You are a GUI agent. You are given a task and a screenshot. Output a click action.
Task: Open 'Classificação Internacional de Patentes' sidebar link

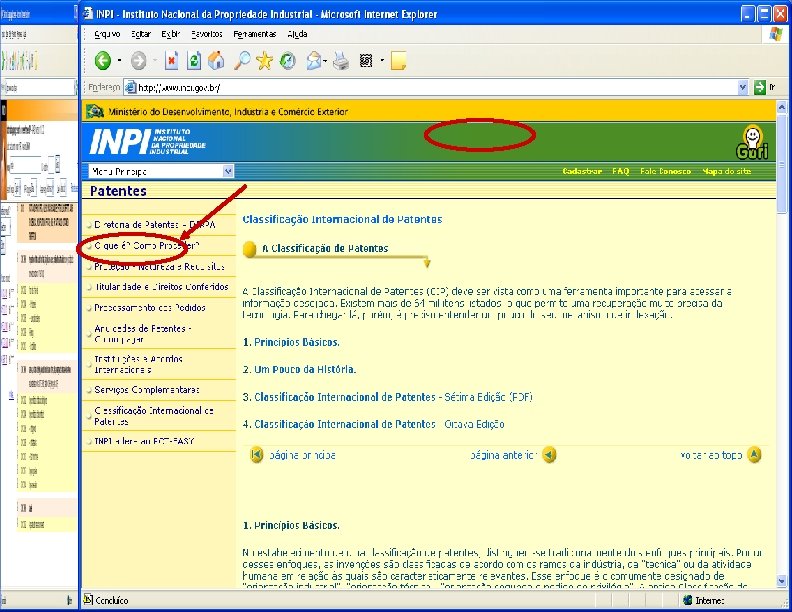pyautogui.click(x=154, y=416)
